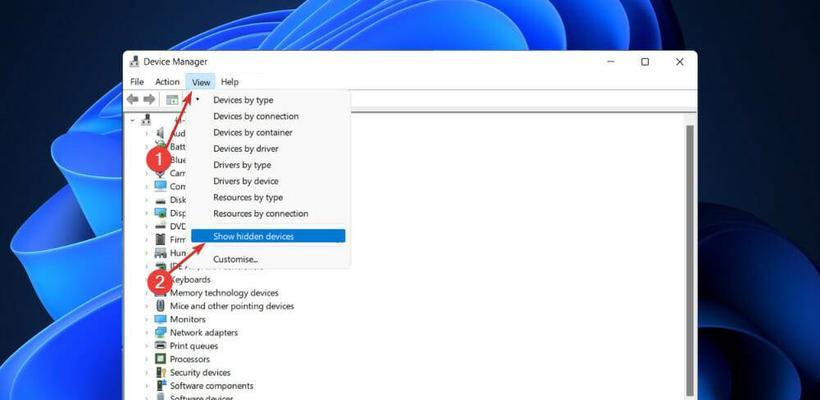
Task: Click the Software components icon
Action: (161, 386)
